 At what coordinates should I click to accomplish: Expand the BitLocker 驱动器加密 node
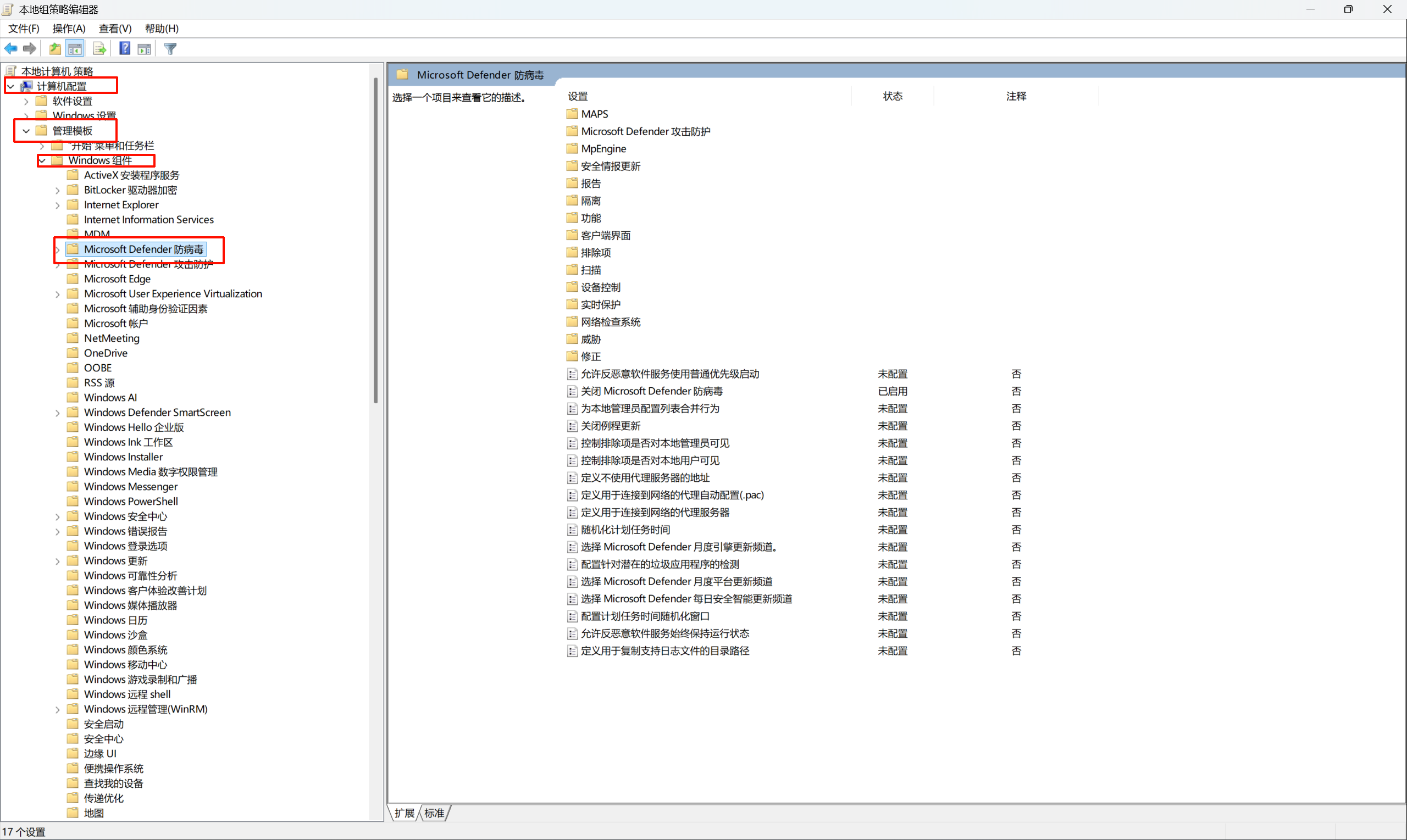click(58, 190)
